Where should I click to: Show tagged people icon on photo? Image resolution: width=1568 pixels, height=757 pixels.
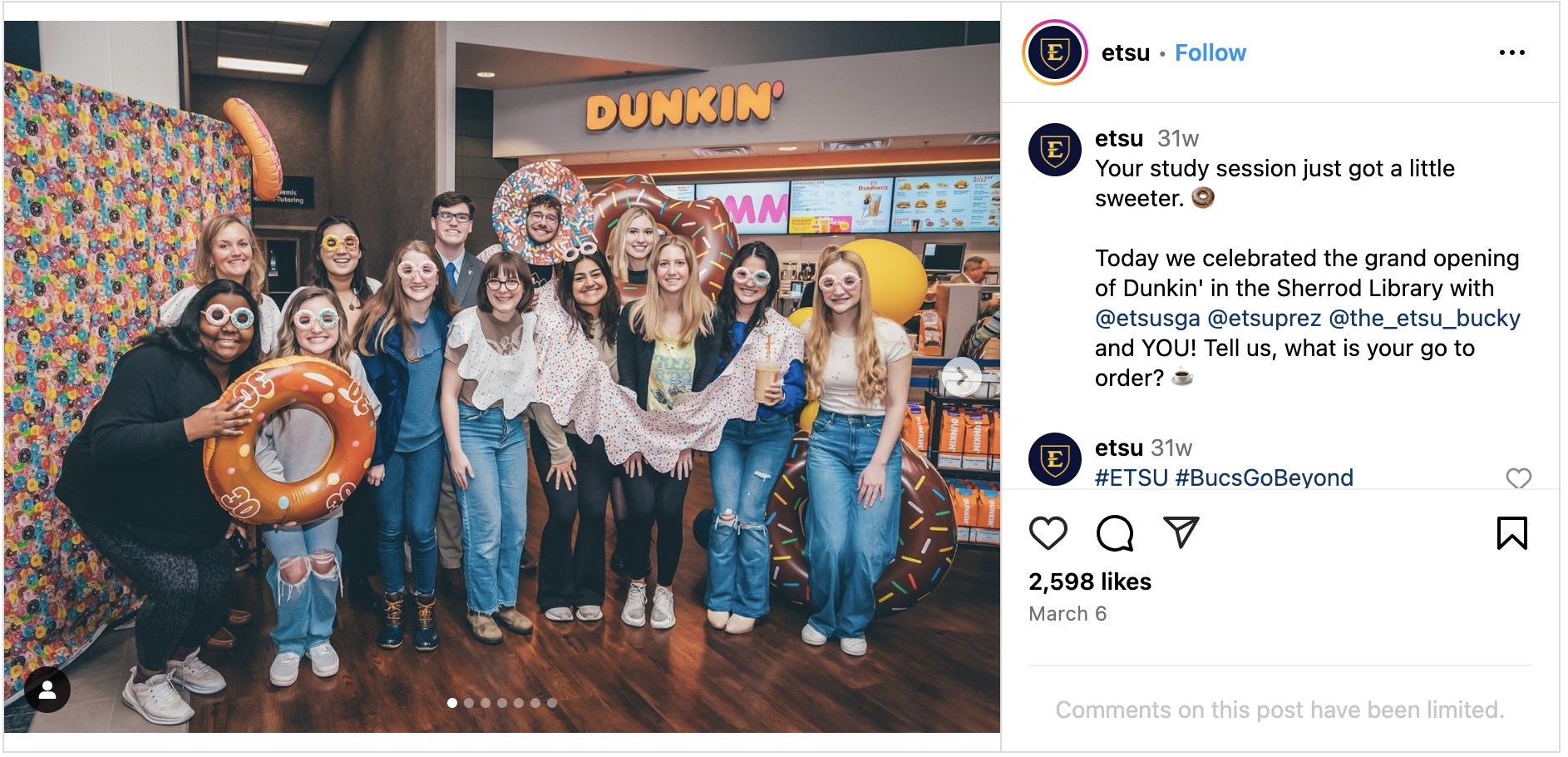pos(47,690)
